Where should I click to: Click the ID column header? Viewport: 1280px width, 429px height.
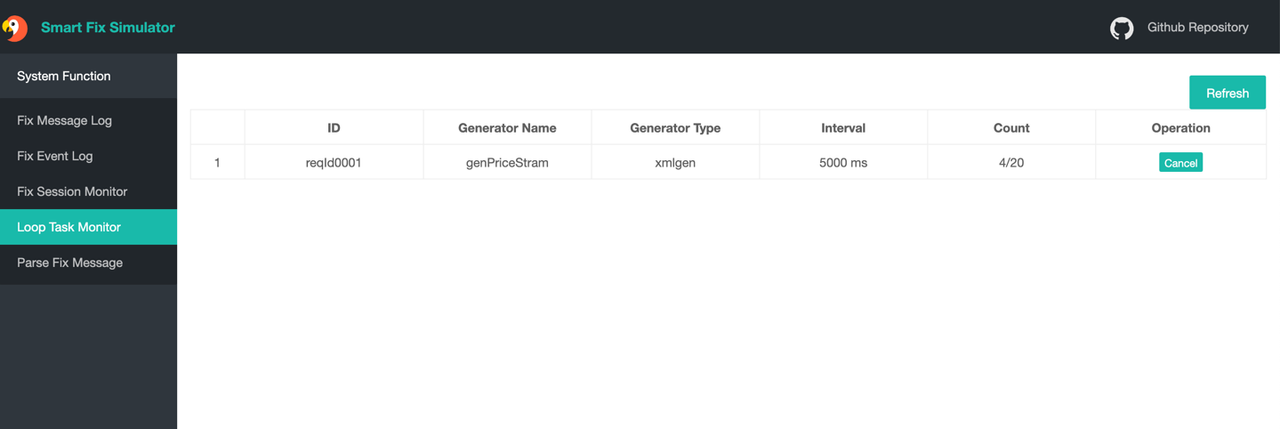(334, 128)
